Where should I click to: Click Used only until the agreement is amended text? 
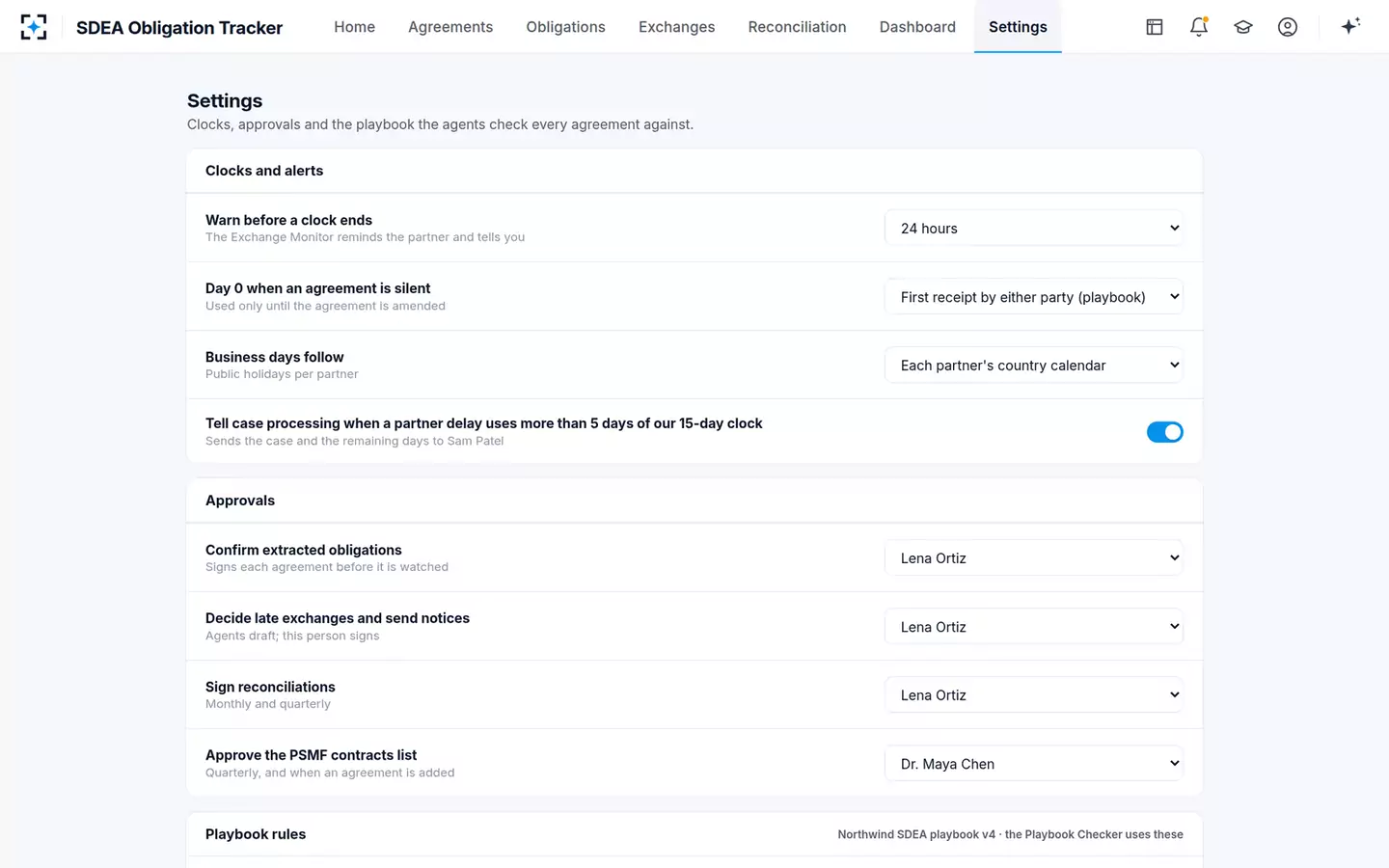point(325,306)
